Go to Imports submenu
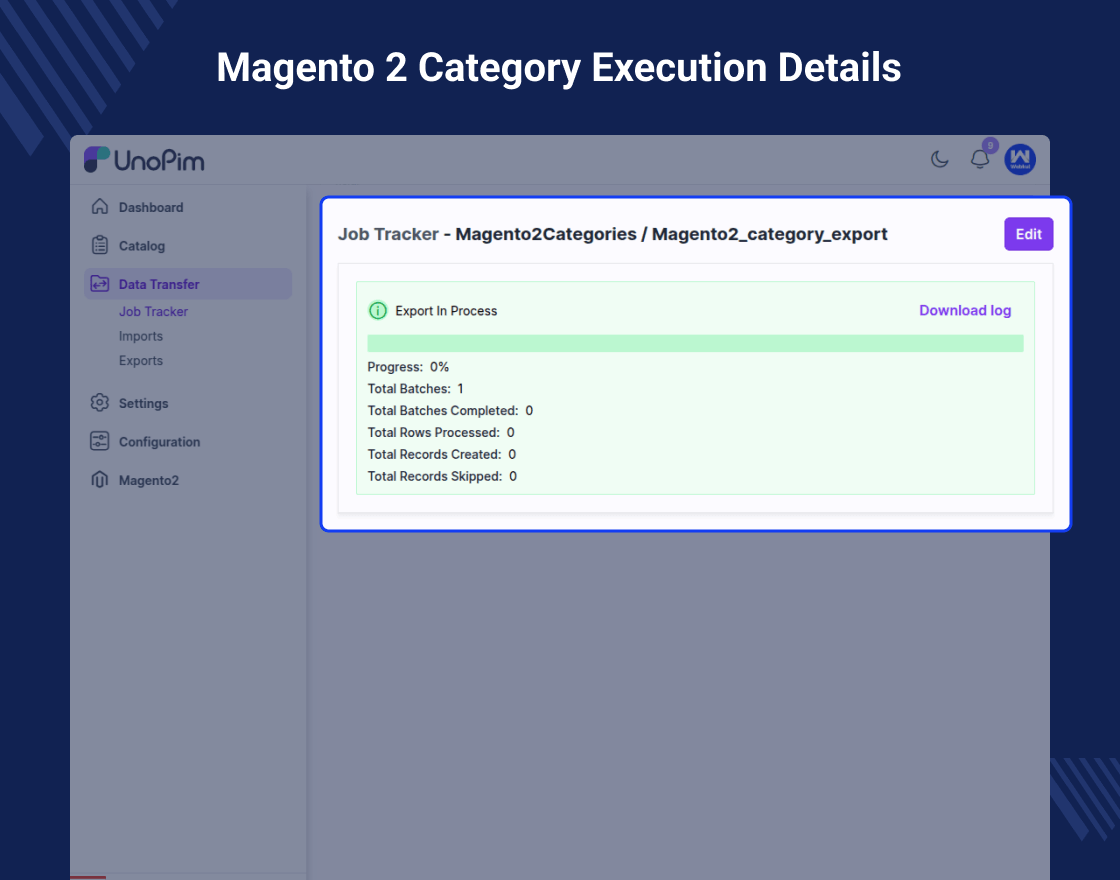The image size is (1120, 880). tap(141, 336)
